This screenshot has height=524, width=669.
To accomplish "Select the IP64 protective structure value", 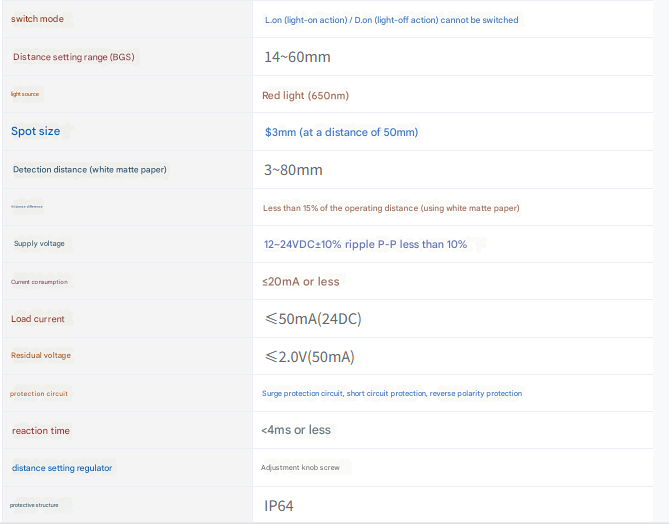I will tap(279, 506).
